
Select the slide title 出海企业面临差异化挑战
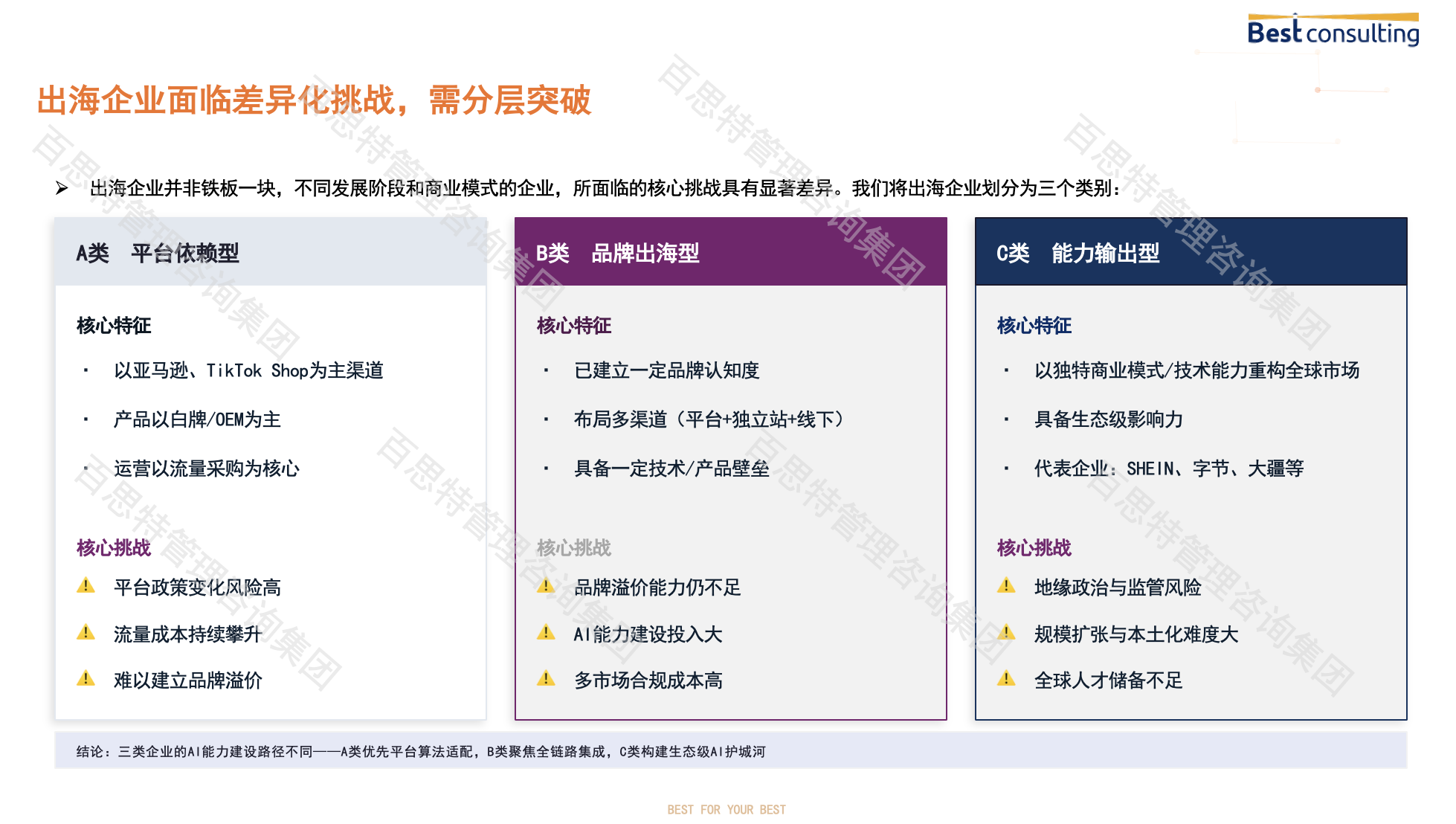click(x=314, y=100)
